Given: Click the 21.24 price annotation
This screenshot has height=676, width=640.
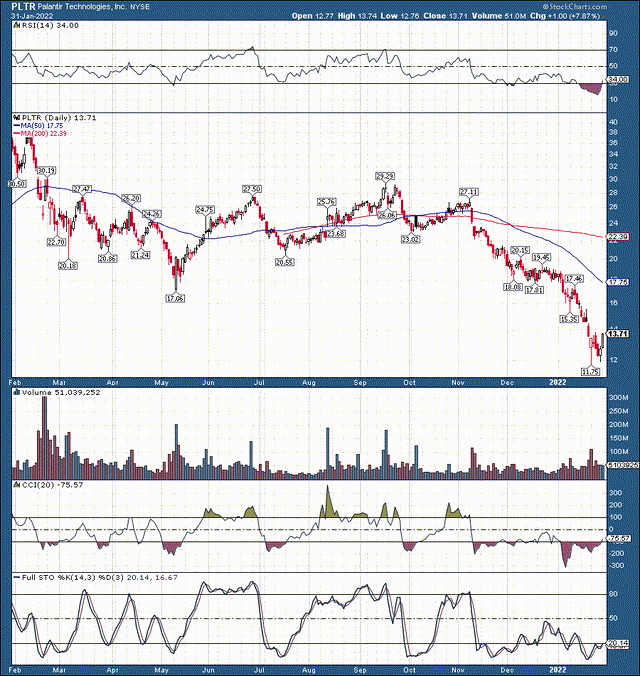Looking at the screenshot, I should point(140,255).
